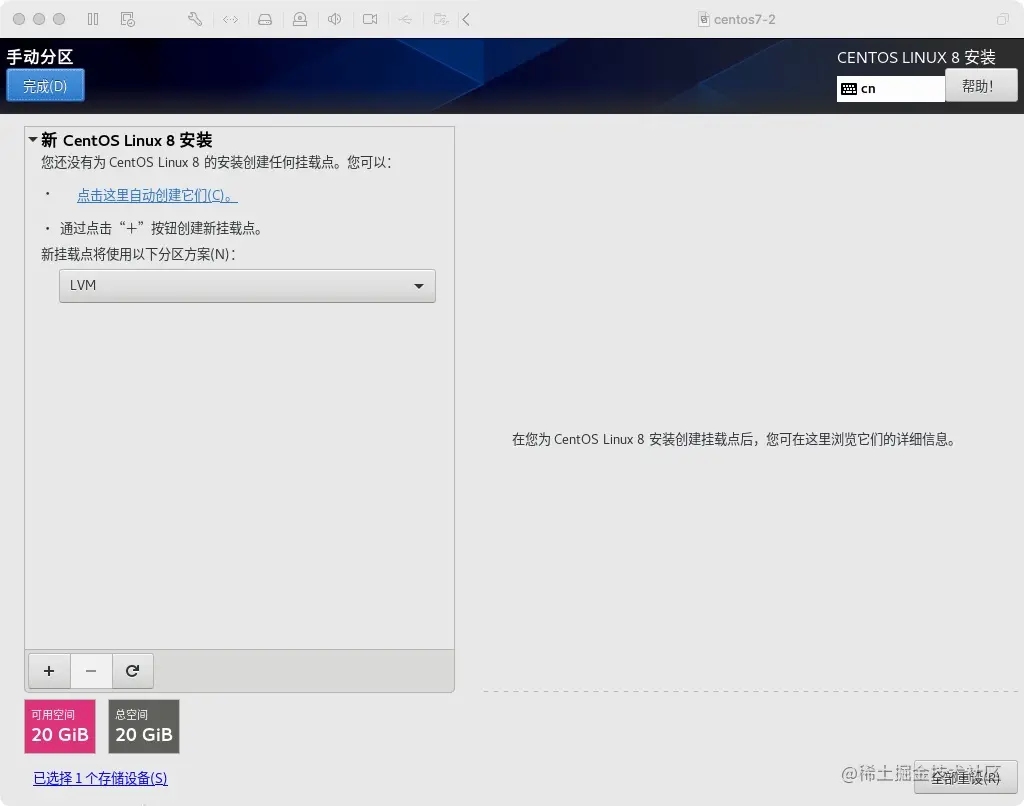Open selected storage devices link

101,779
